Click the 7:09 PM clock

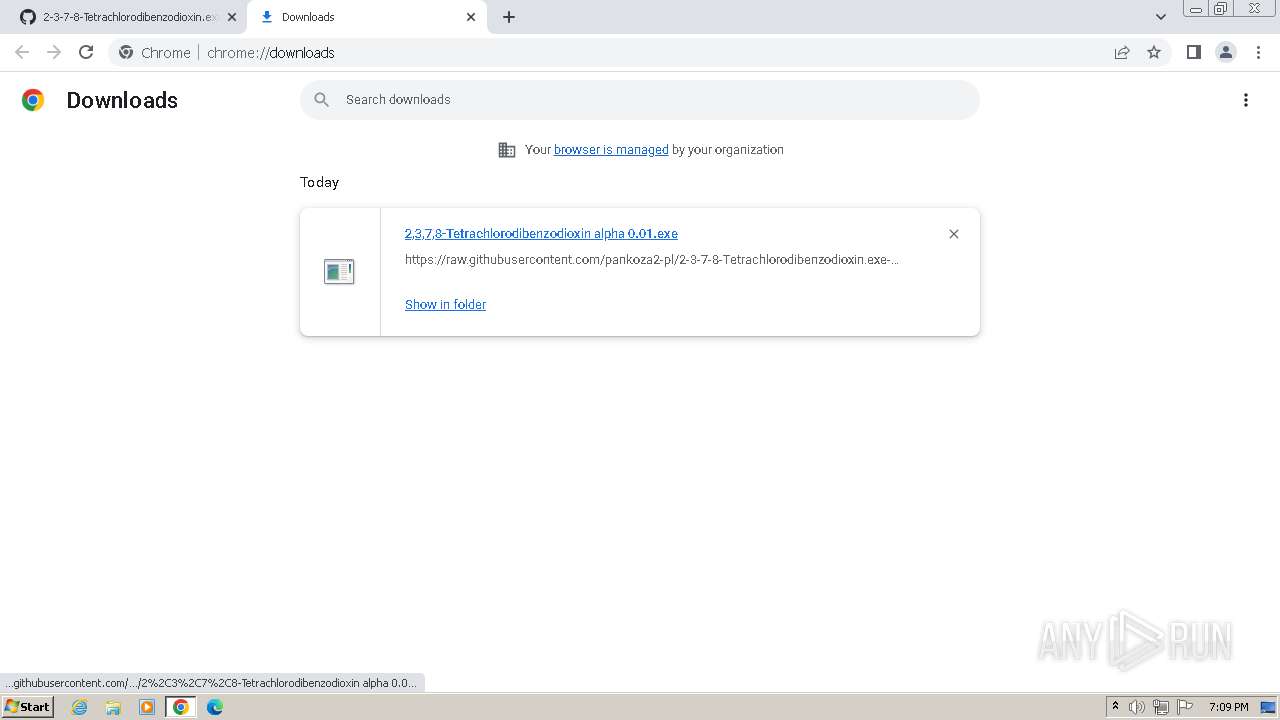point(1228,707)
